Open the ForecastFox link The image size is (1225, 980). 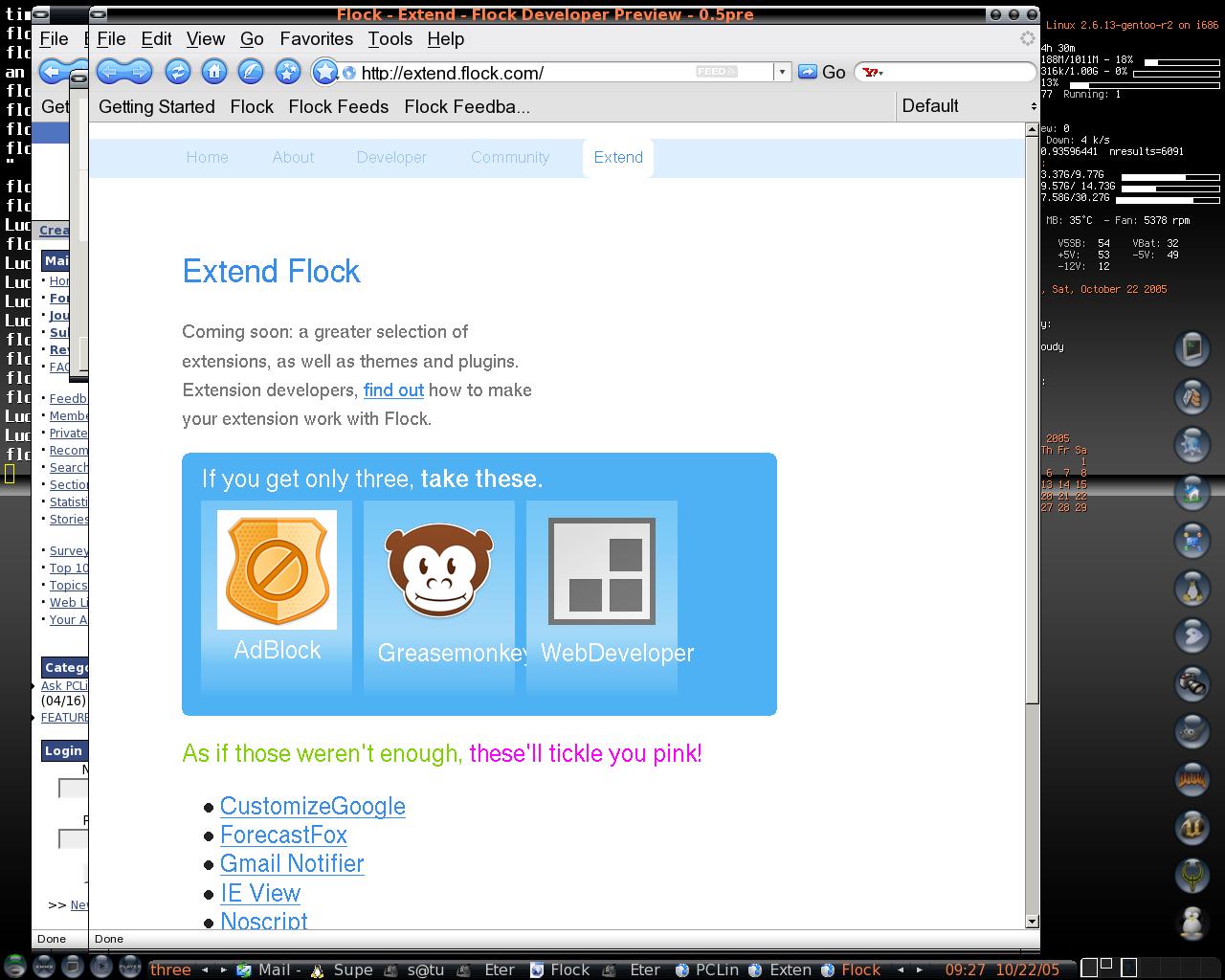(x=283, y=835)
